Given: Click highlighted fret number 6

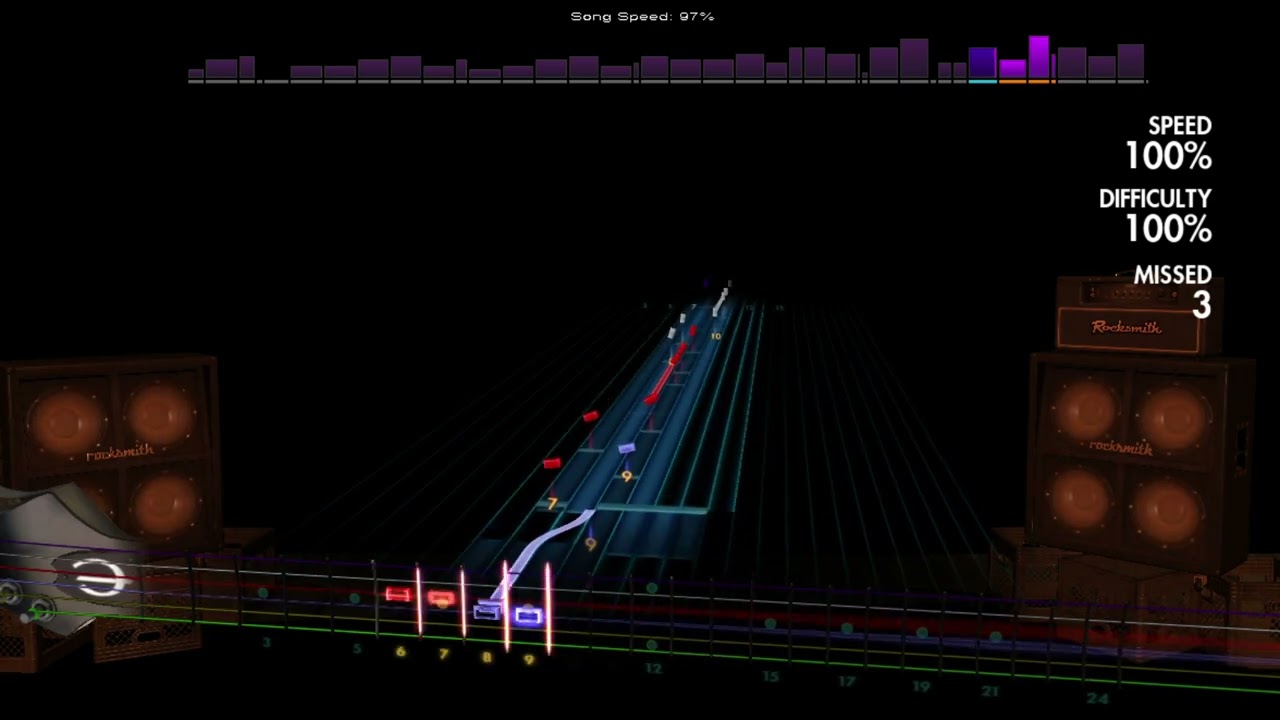Looking at the screenshot, I should pos(400,652).
